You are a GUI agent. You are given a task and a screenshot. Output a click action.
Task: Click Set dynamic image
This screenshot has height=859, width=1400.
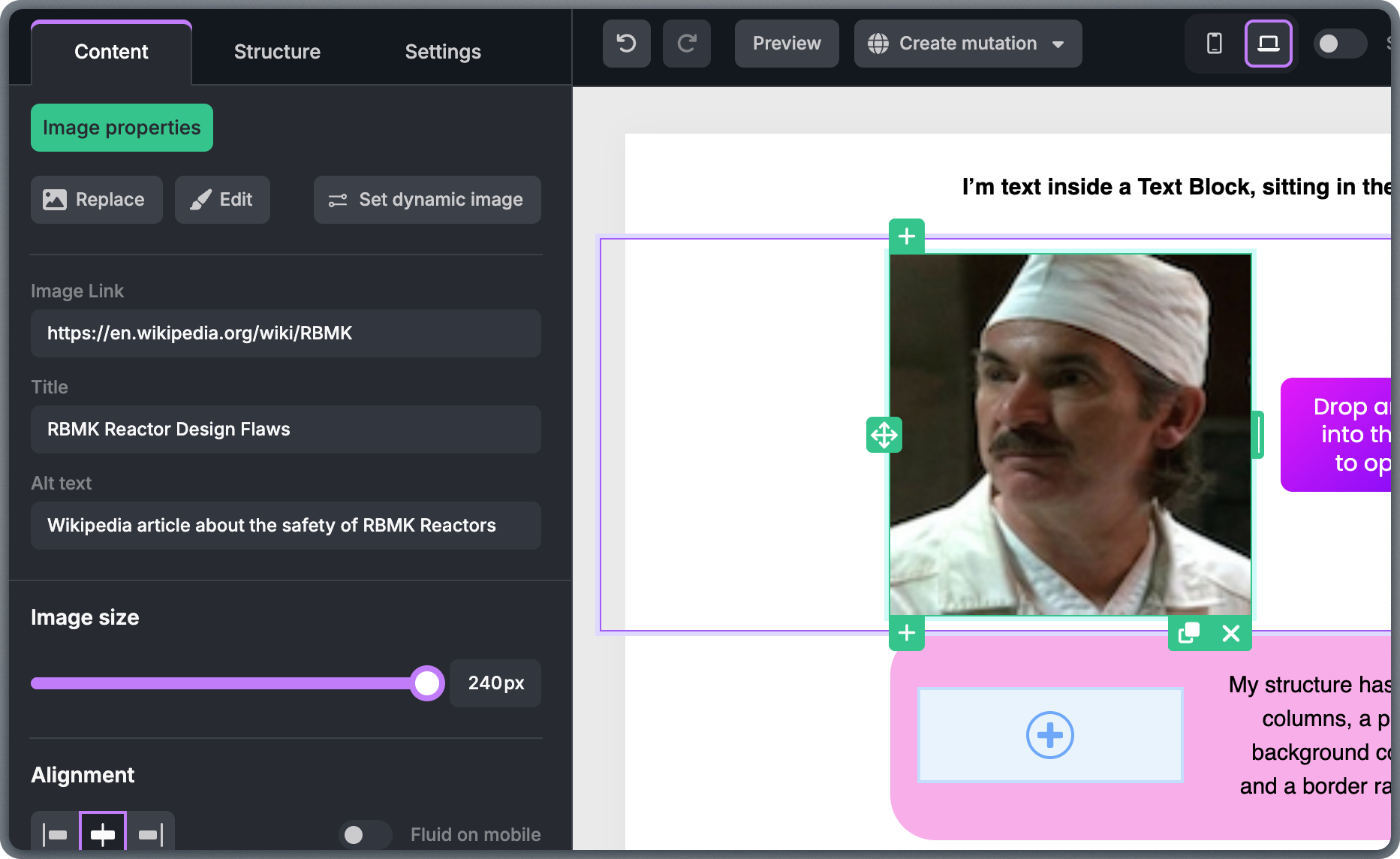coord(426,200)
